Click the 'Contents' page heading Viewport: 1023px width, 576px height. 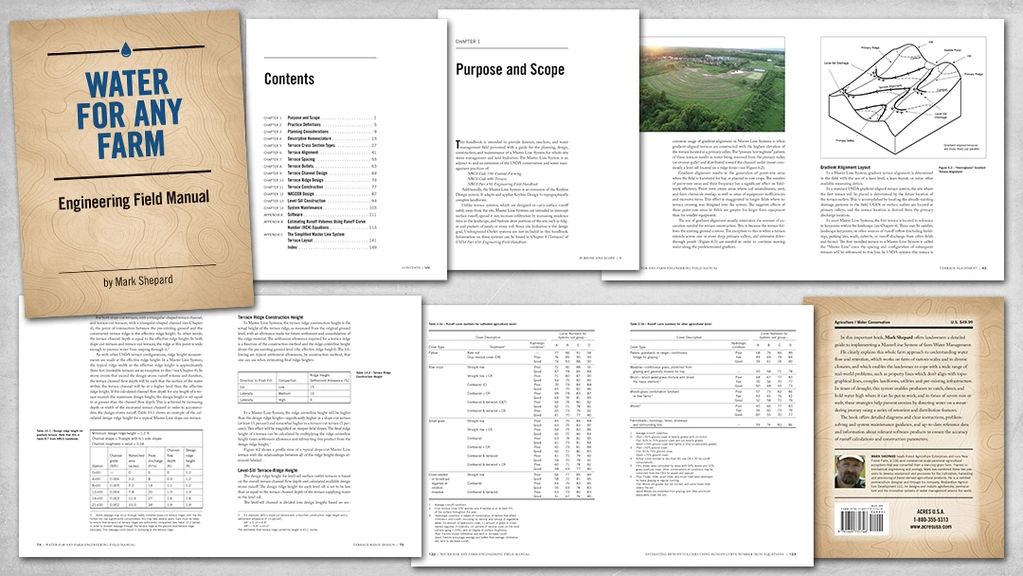pyautogui.click(x=289, y=79)
